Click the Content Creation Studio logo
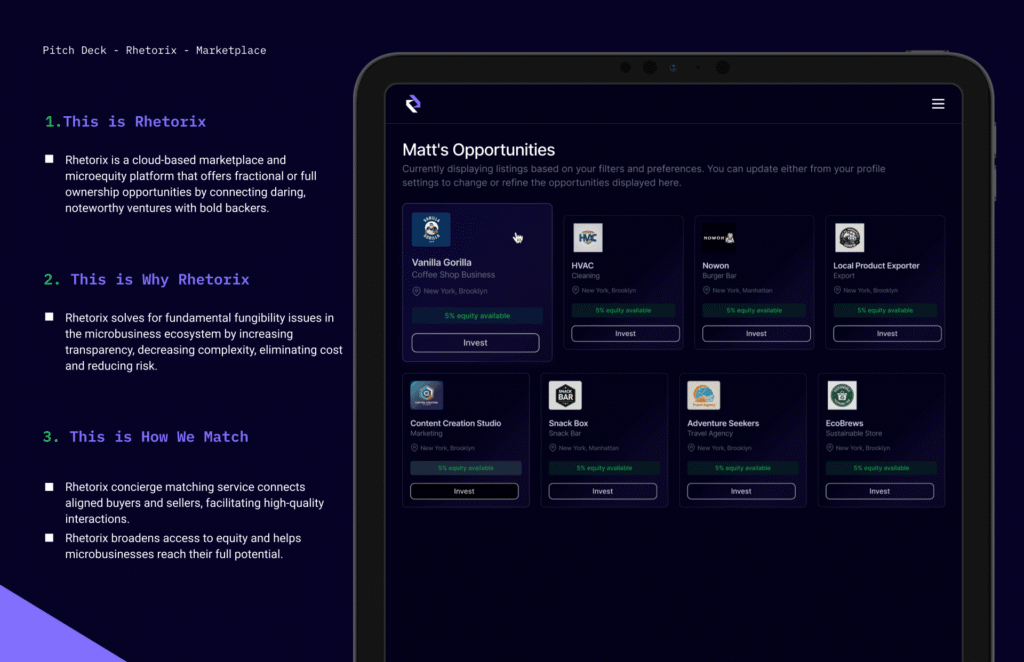The image size is (1024, 662). point(426,395)
